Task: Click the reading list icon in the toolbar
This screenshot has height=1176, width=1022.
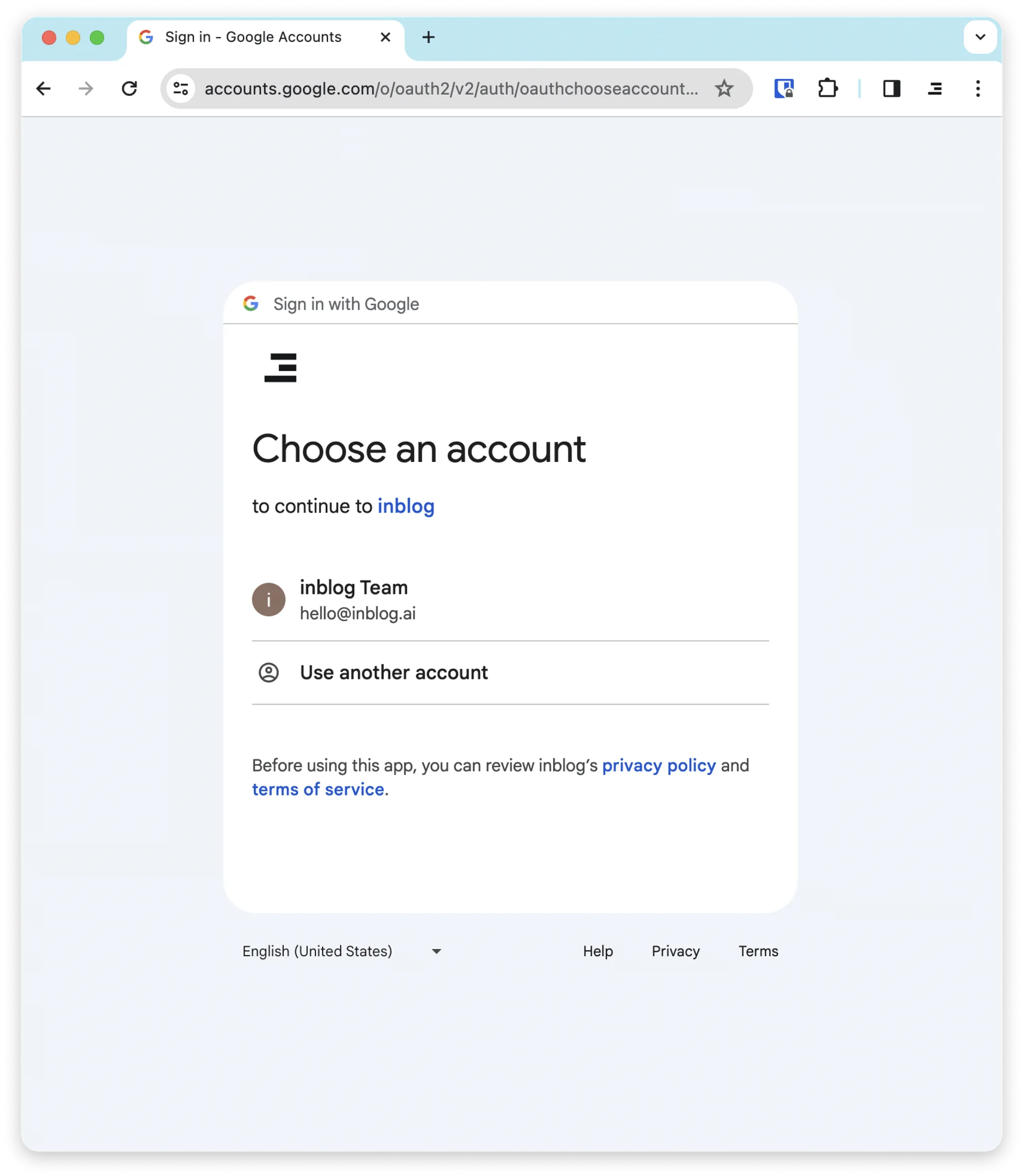Action: (934, 88)
